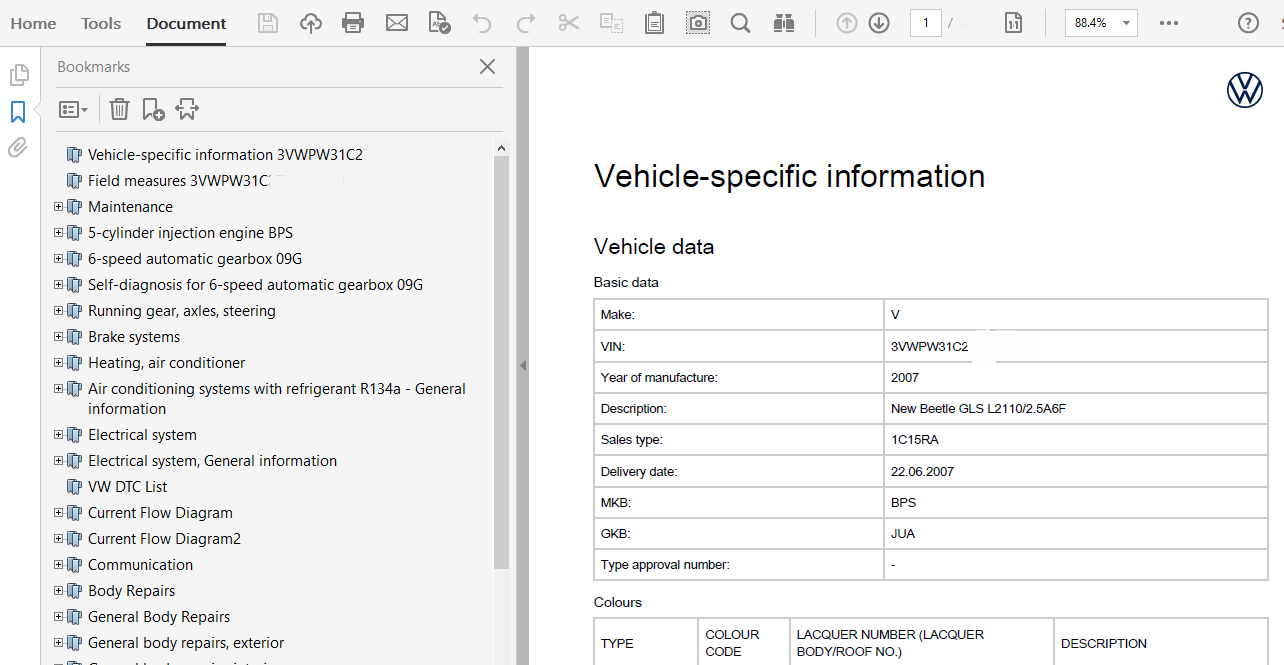
Task: Toggle the Bookmarks sidebar panel icon
Action: coord(18,111)
